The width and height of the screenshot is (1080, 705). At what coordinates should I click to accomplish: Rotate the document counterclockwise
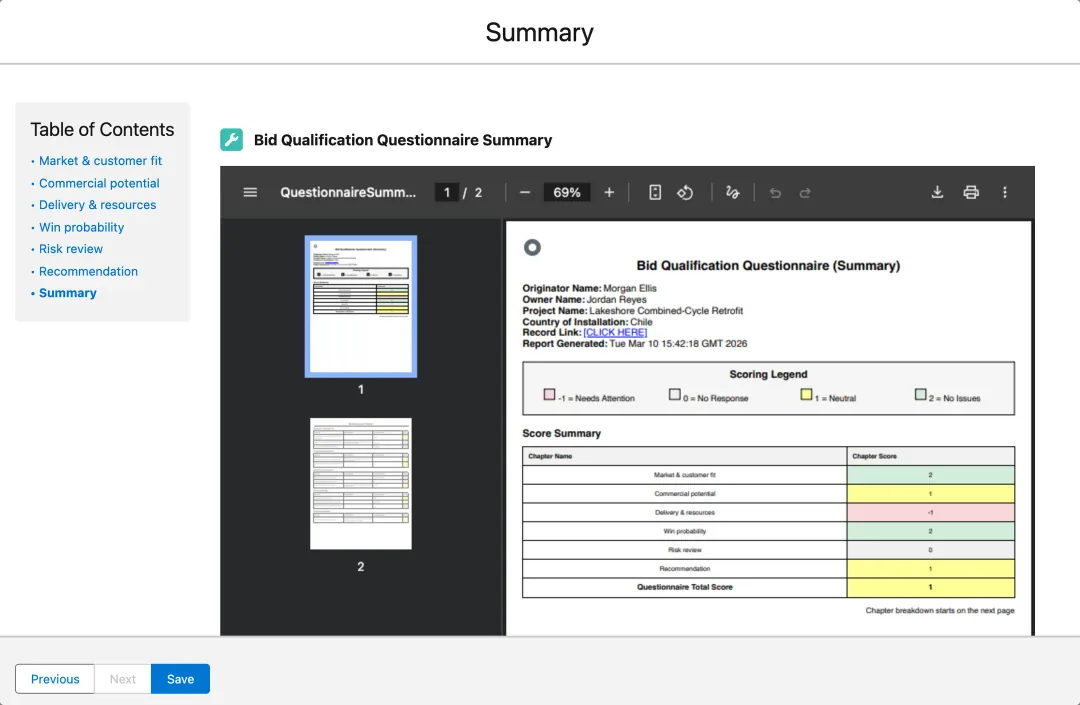tap(685, 192)
